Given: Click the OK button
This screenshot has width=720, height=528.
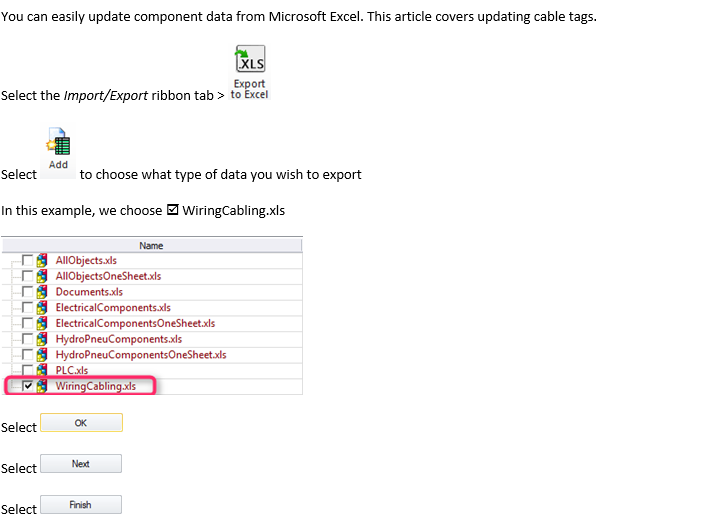Looking at the screenshot, I should (x=81, y=423).
